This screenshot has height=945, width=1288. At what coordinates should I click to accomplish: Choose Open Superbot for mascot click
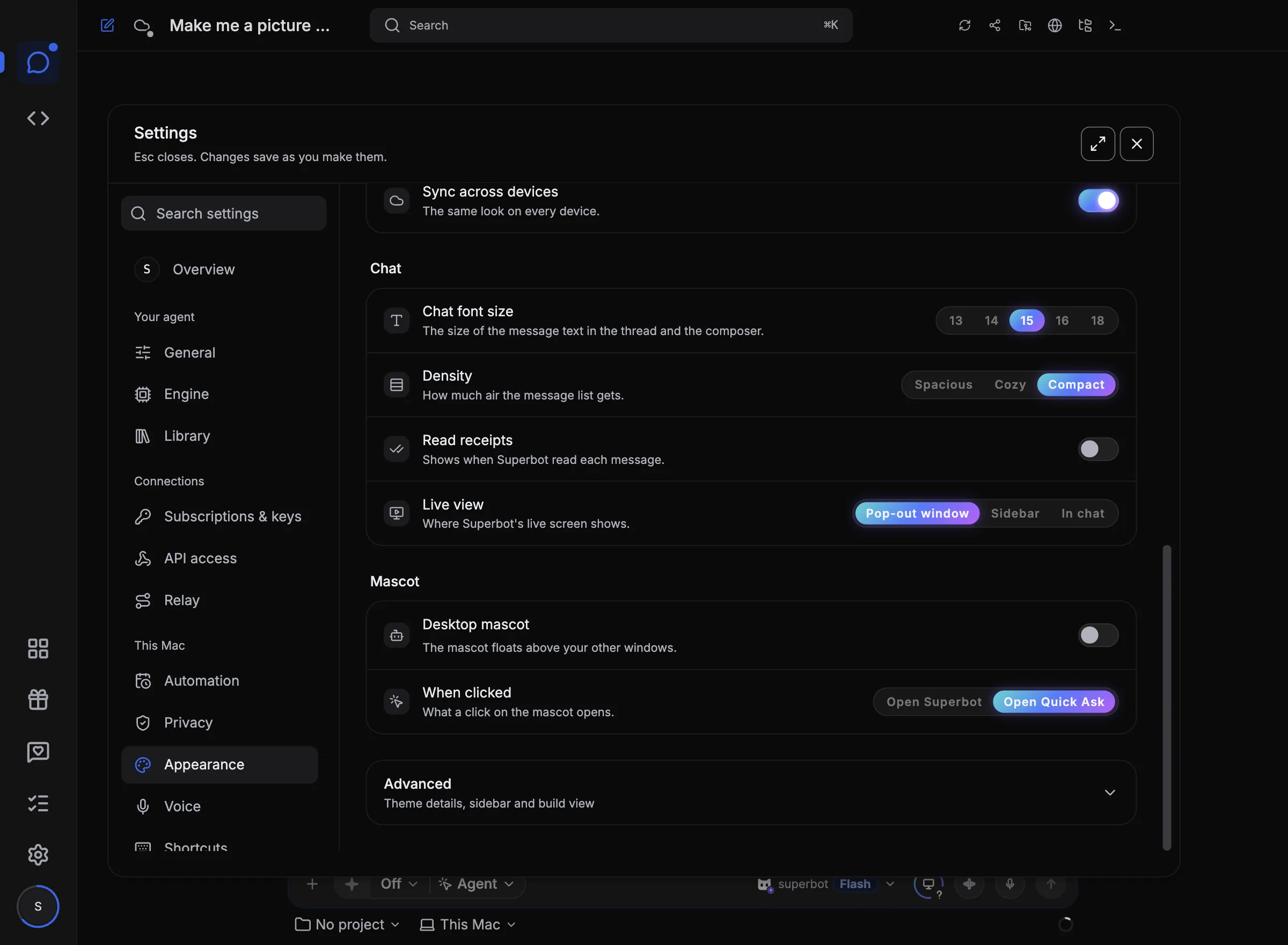934,702
